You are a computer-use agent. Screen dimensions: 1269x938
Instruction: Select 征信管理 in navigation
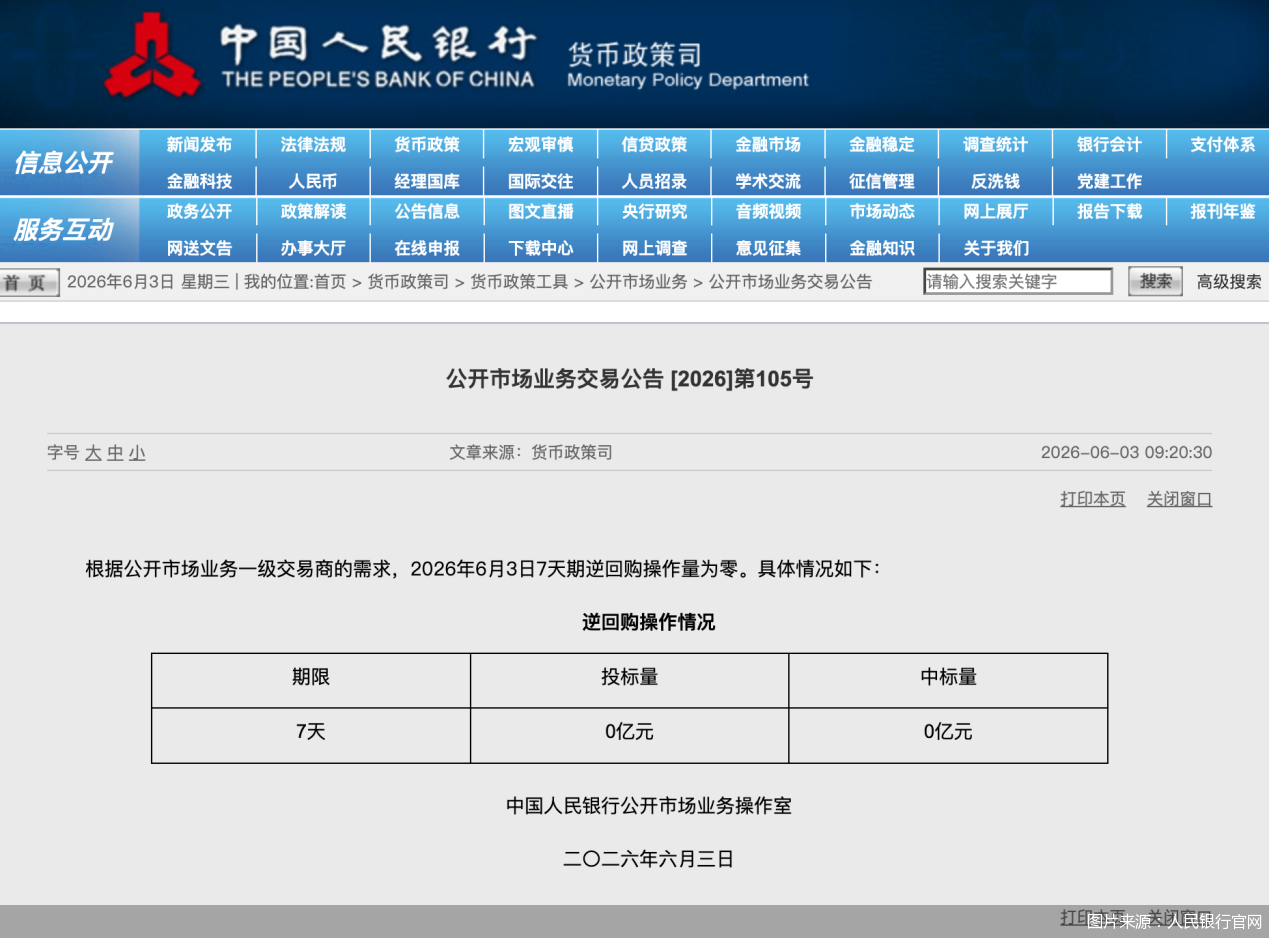point(882,181)
